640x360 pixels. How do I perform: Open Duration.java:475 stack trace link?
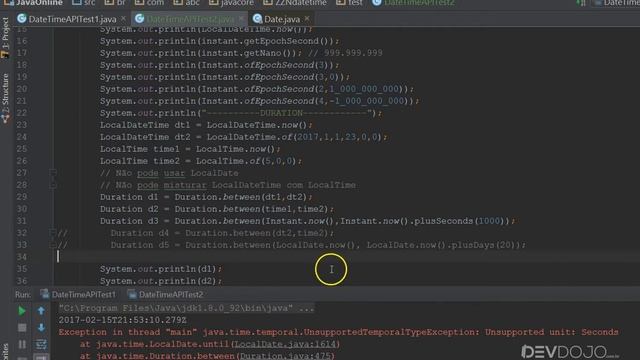[285, 356]
